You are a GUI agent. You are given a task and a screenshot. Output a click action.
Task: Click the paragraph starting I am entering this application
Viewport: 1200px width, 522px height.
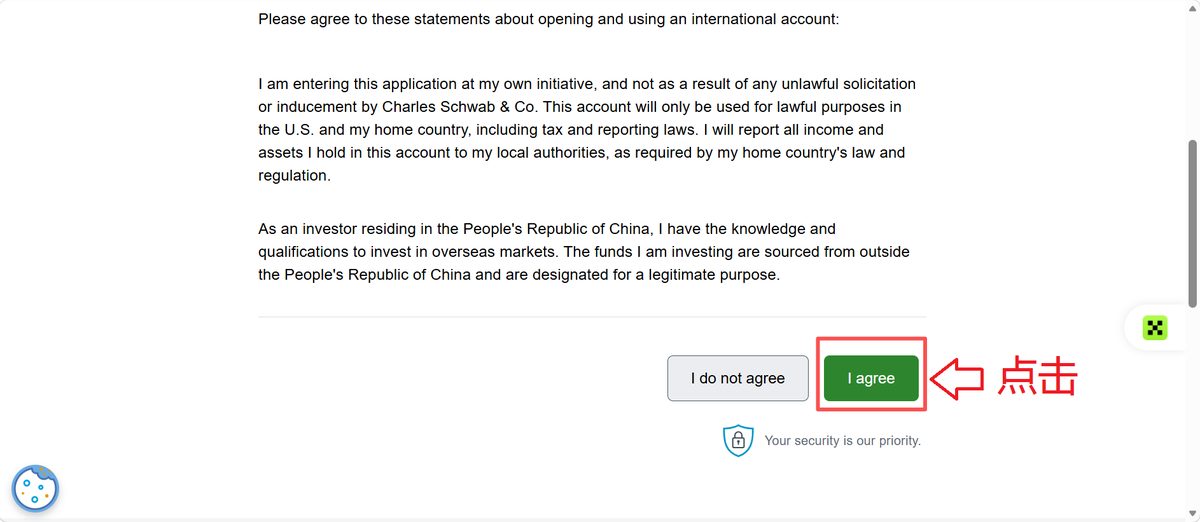pos(587,130)
